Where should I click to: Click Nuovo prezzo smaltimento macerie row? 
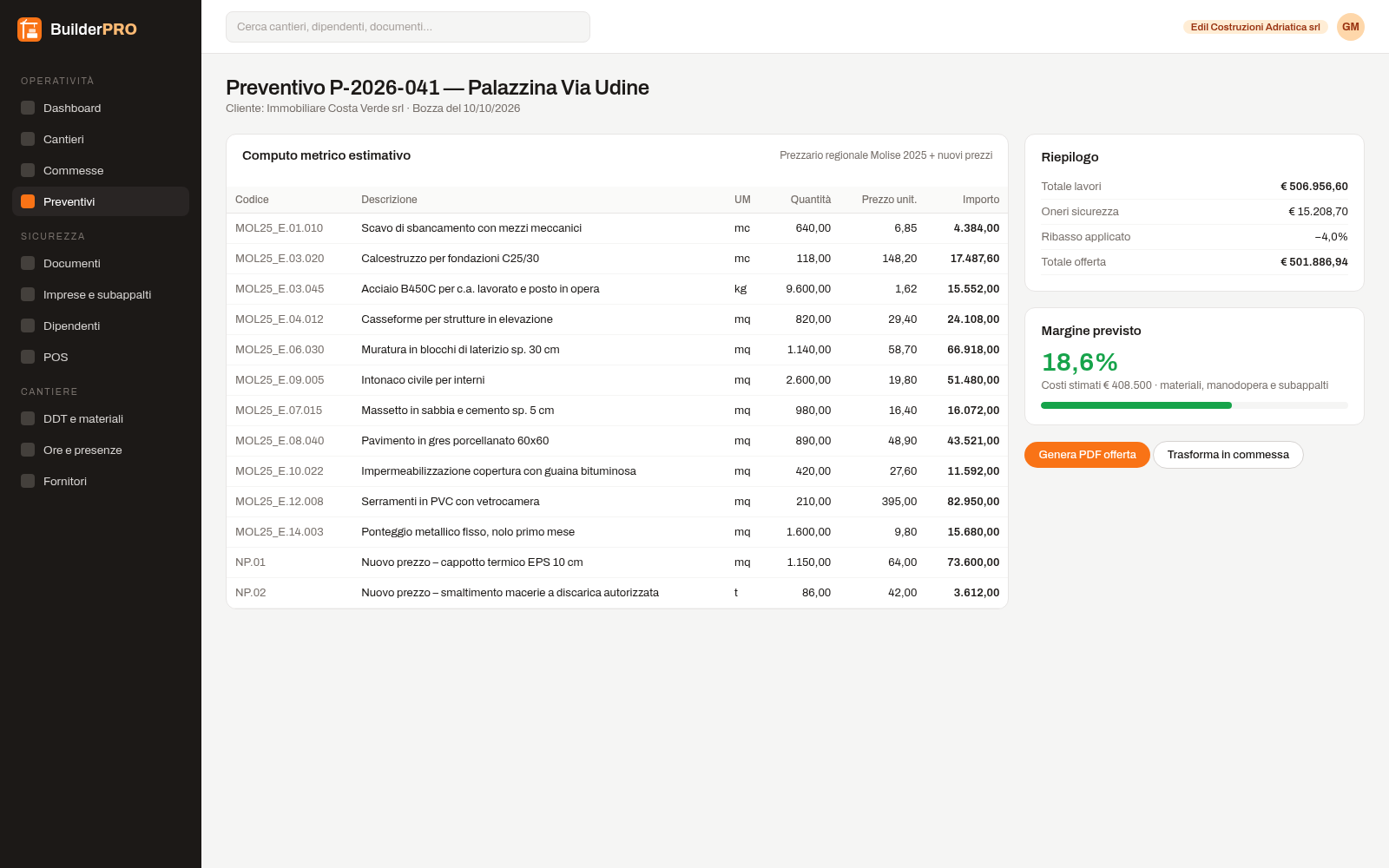[617, 593]
